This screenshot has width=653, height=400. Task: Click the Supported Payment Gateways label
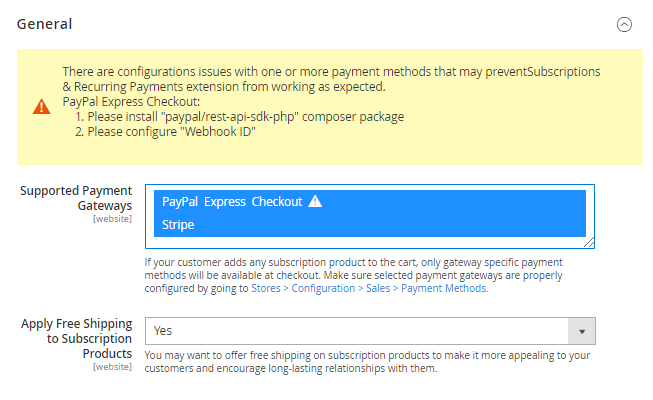click(76, 197)
